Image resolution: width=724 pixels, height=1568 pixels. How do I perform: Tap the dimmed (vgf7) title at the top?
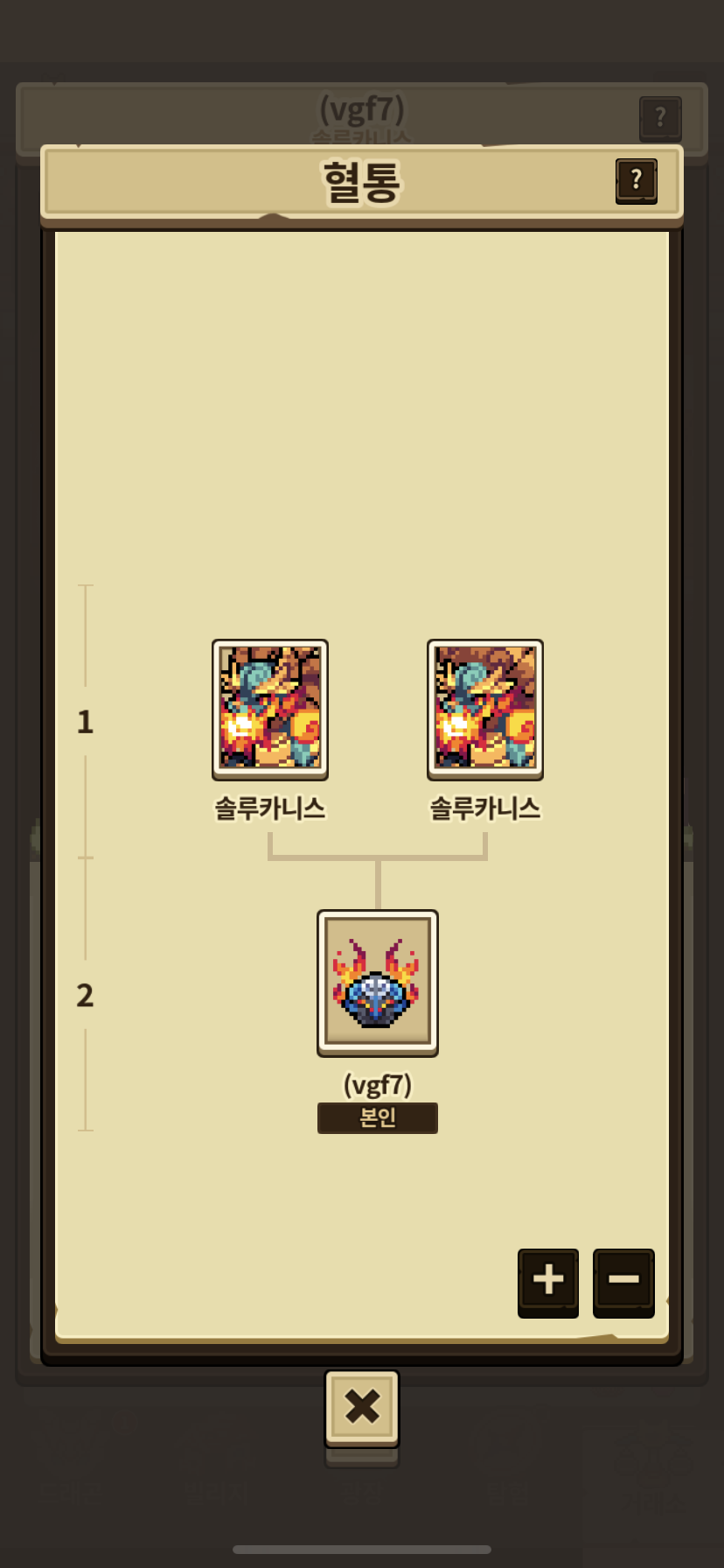[362, 110]
